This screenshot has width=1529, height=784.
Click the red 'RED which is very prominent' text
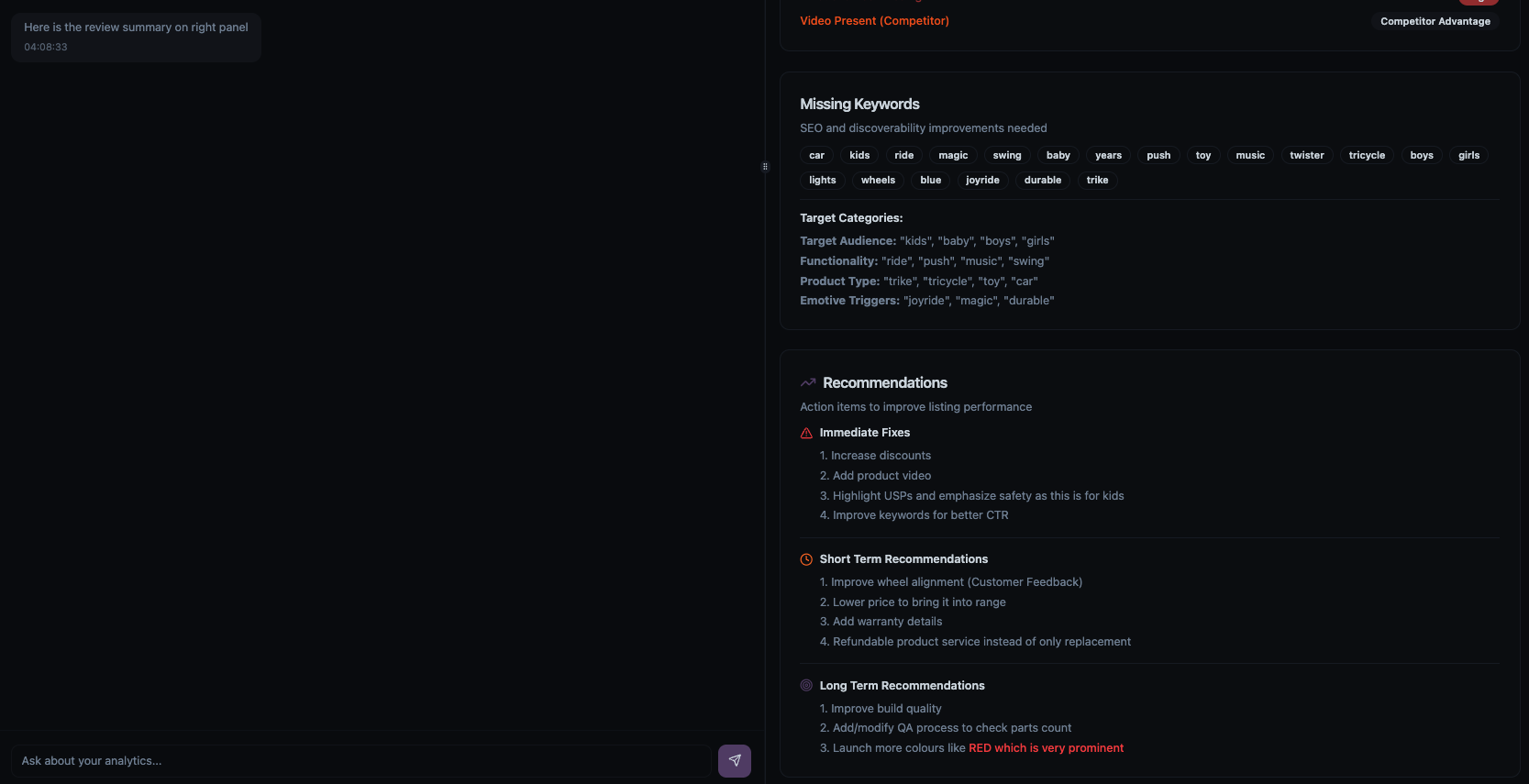pos(1046,748)
